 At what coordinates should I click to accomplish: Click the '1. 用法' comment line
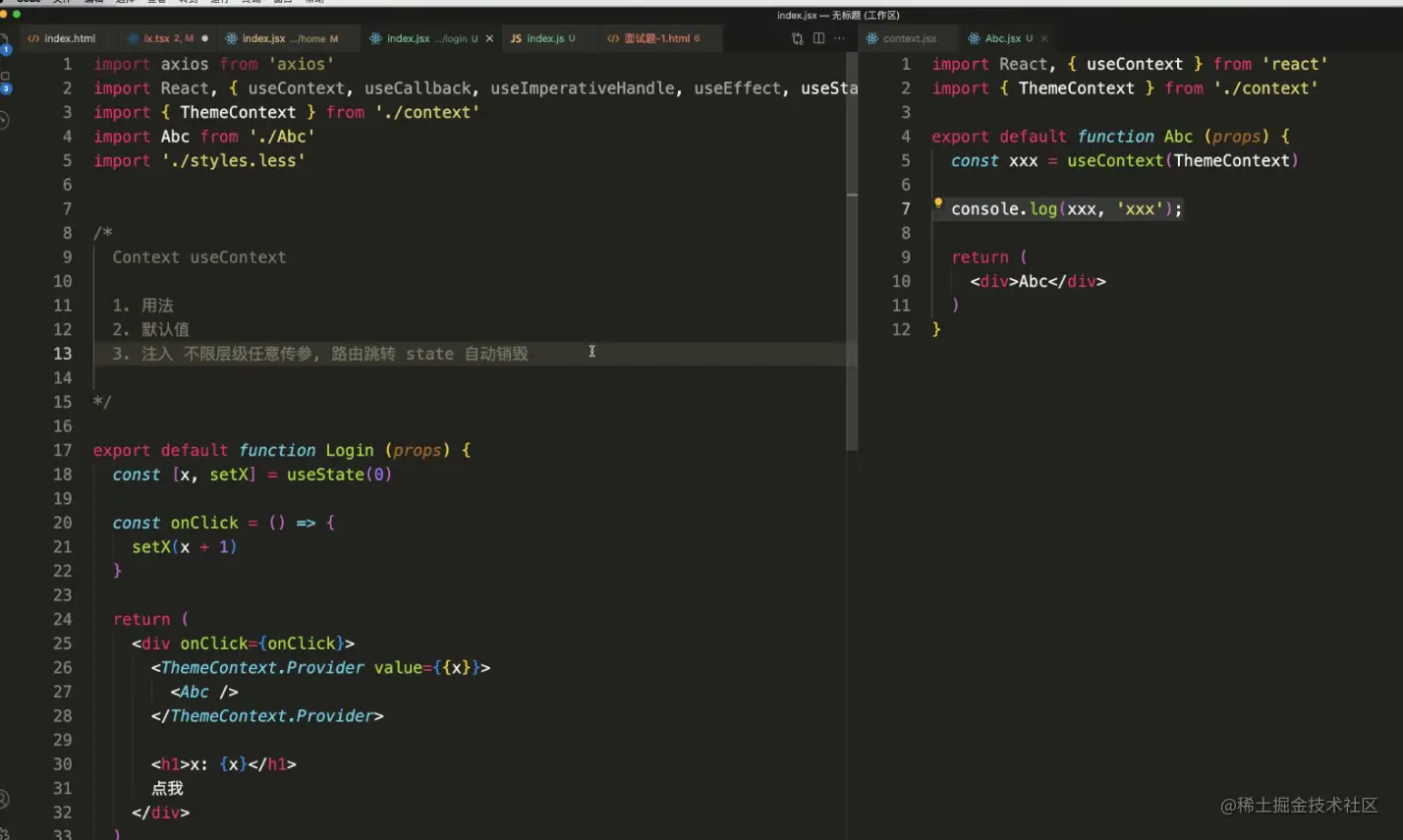(x=142, y=306)
